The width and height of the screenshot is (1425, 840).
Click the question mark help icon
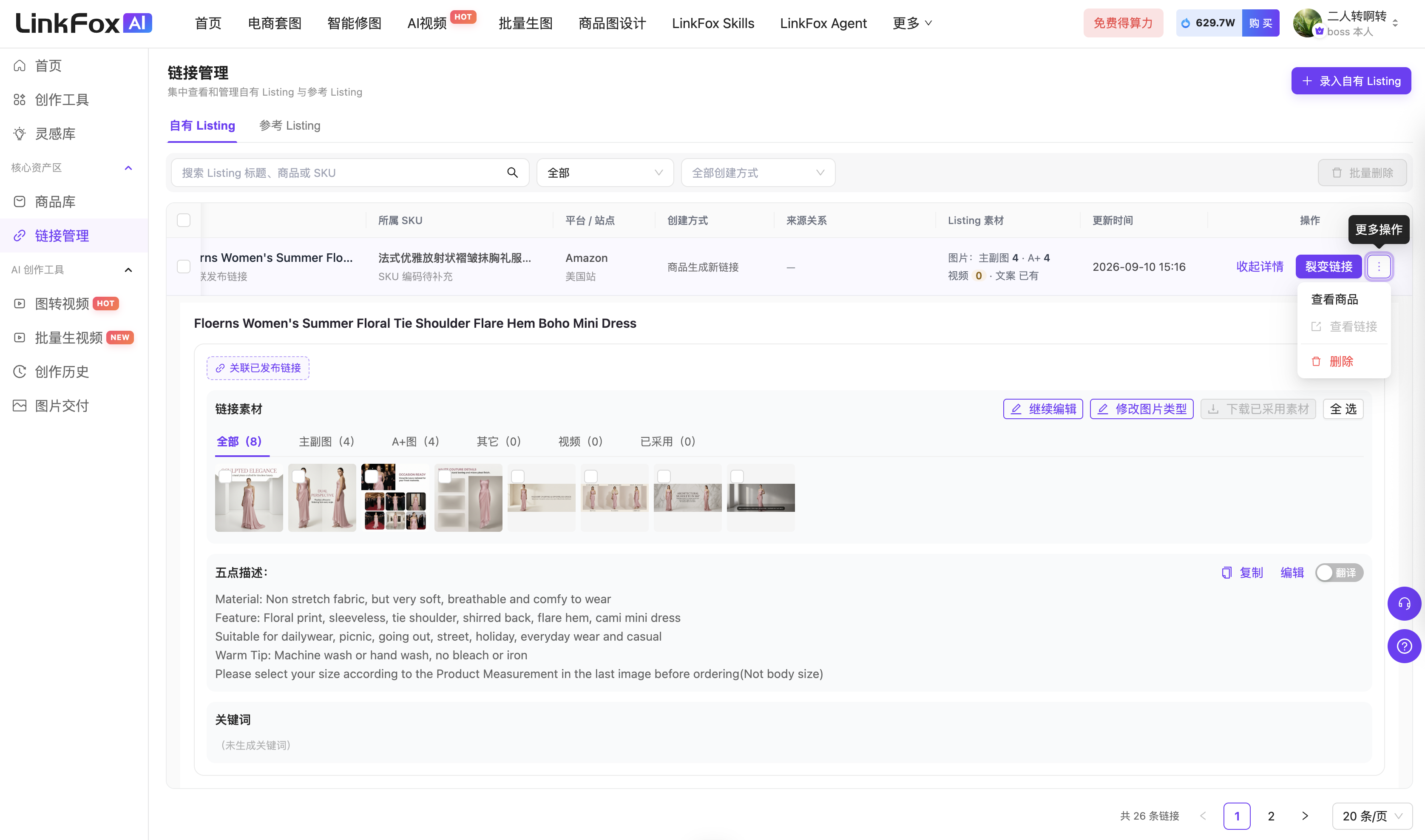pyautogui.click(x=1404, y=647)
